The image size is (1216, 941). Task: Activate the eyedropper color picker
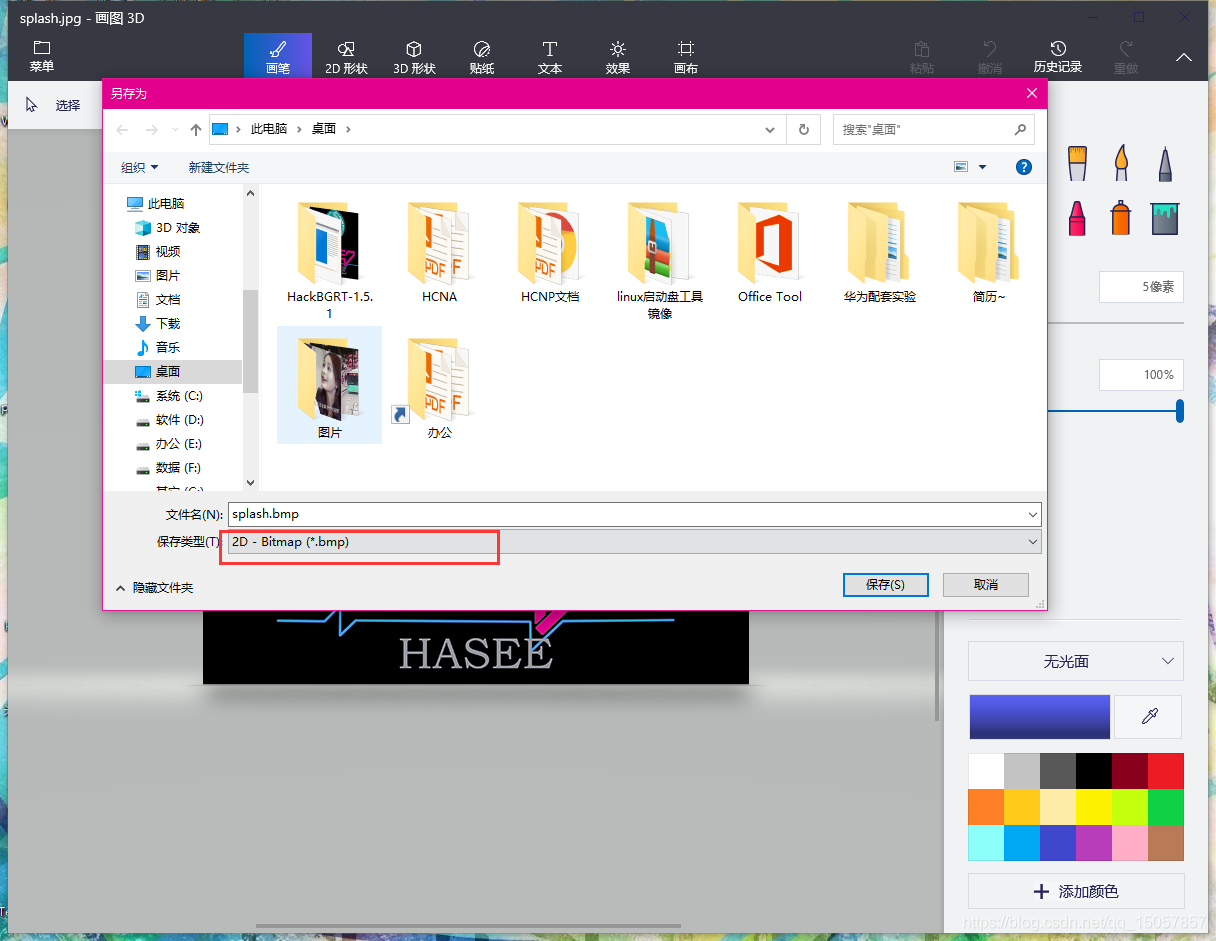pyautogui.click(x=1147, y=717)
